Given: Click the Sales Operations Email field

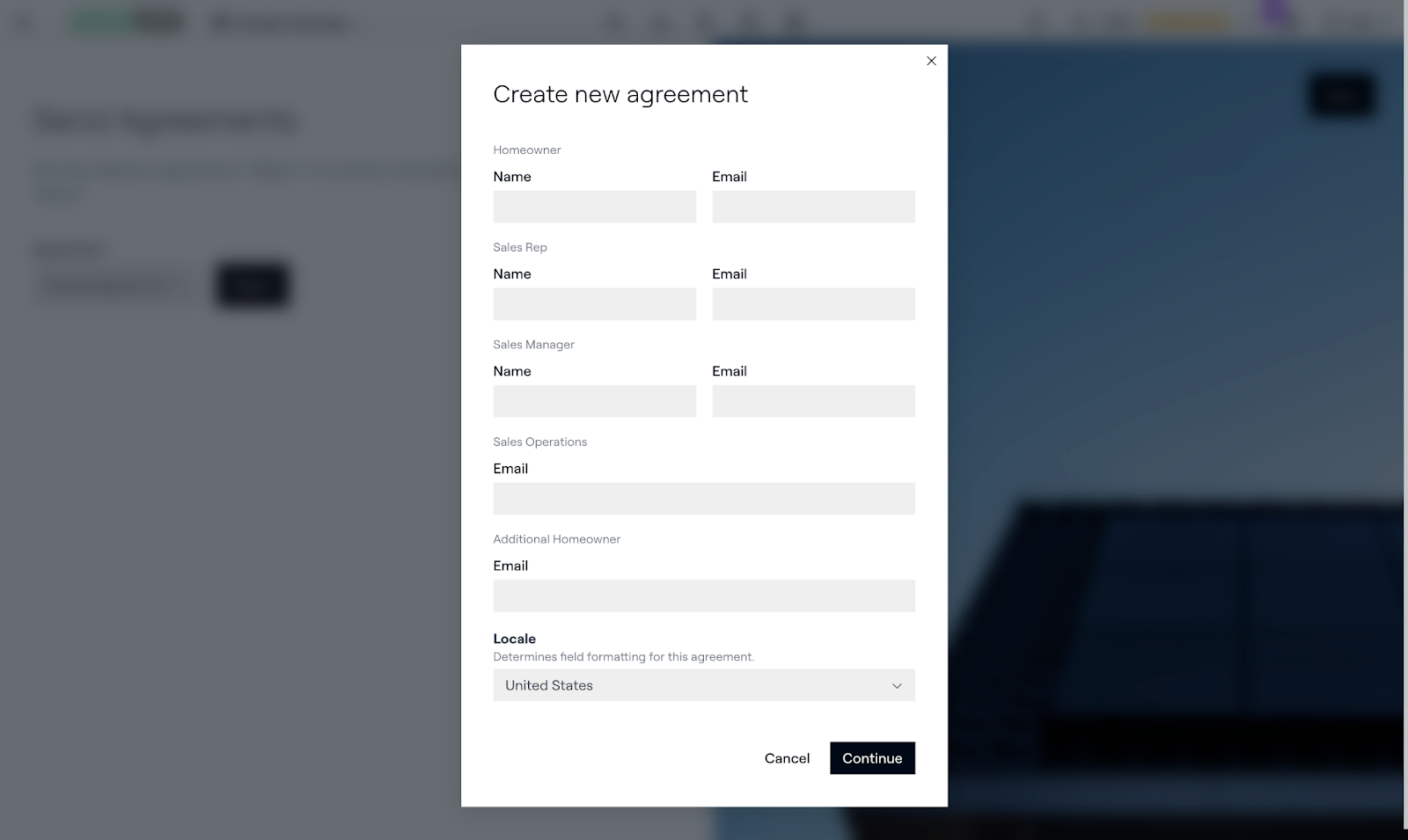Looking at the screenshot, I should 703,499.
